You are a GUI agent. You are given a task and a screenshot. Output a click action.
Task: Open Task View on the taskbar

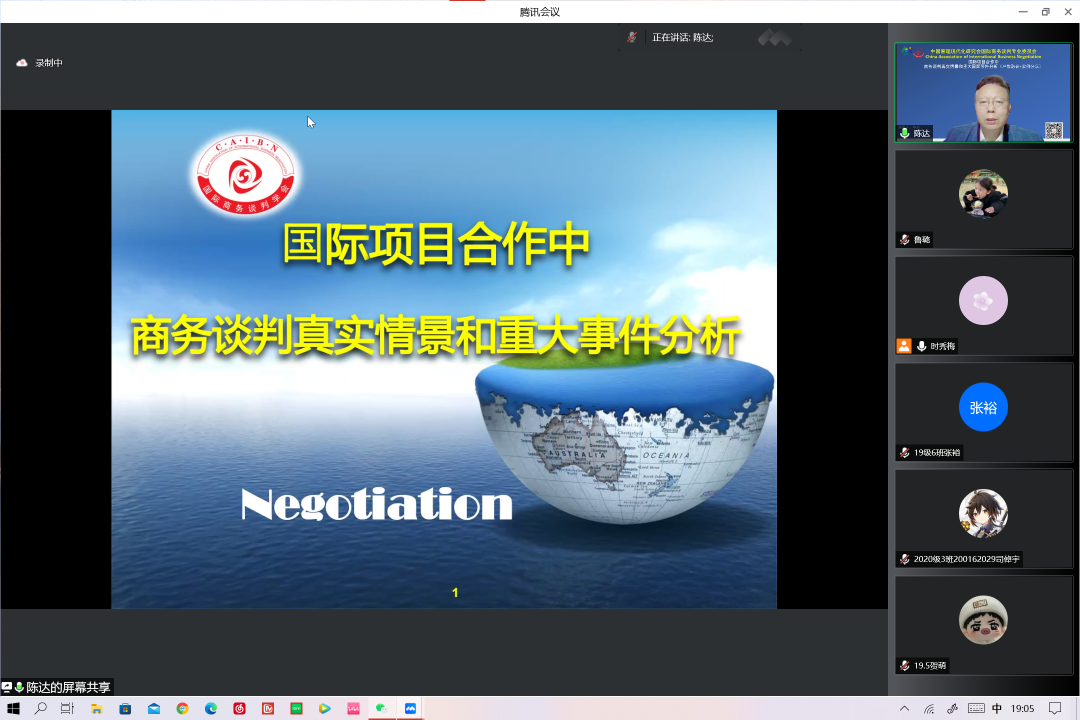67,709
